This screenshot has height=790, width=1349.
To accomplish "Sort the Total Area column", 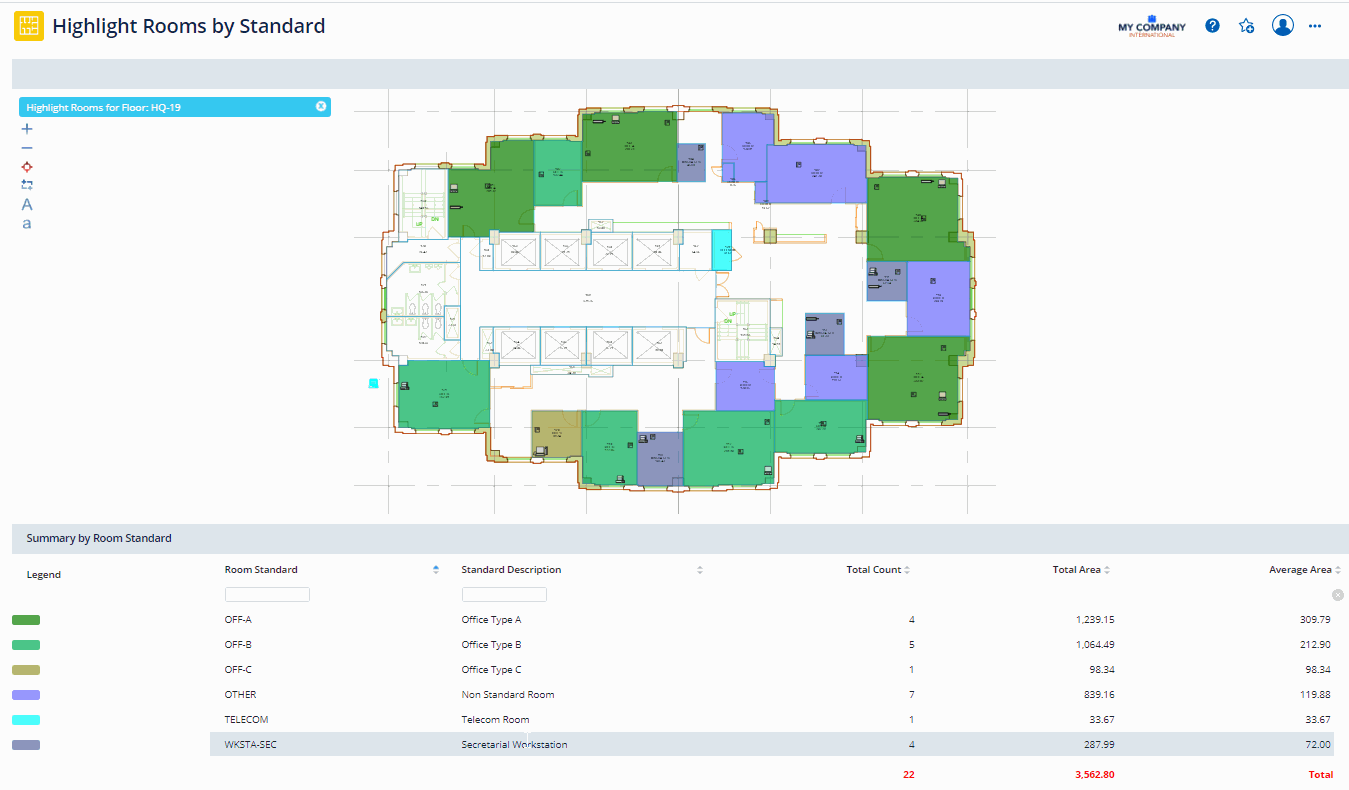I will coord(1106,570).
